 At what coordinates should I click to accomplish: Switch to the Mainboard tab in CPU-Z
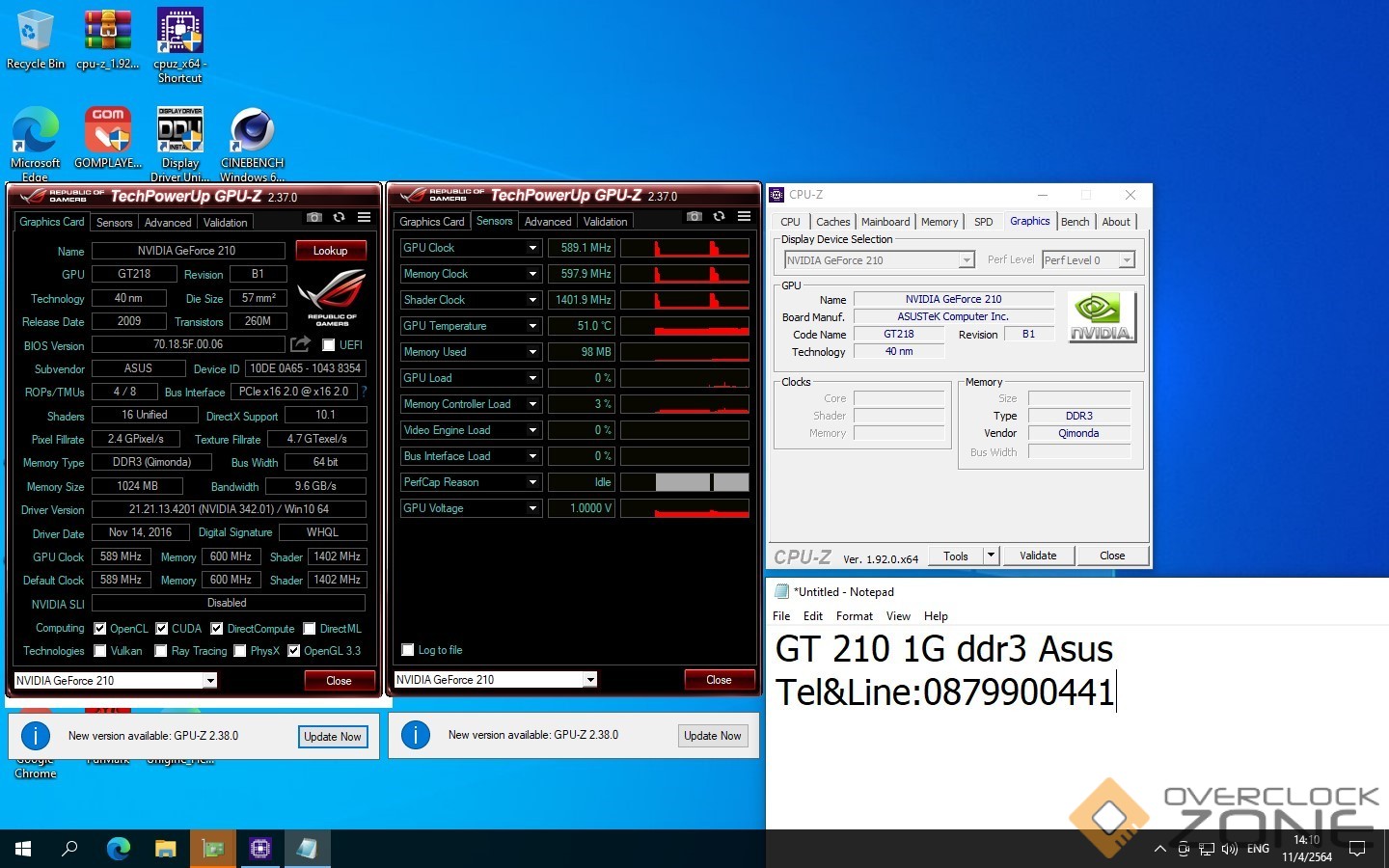(885, 222)
